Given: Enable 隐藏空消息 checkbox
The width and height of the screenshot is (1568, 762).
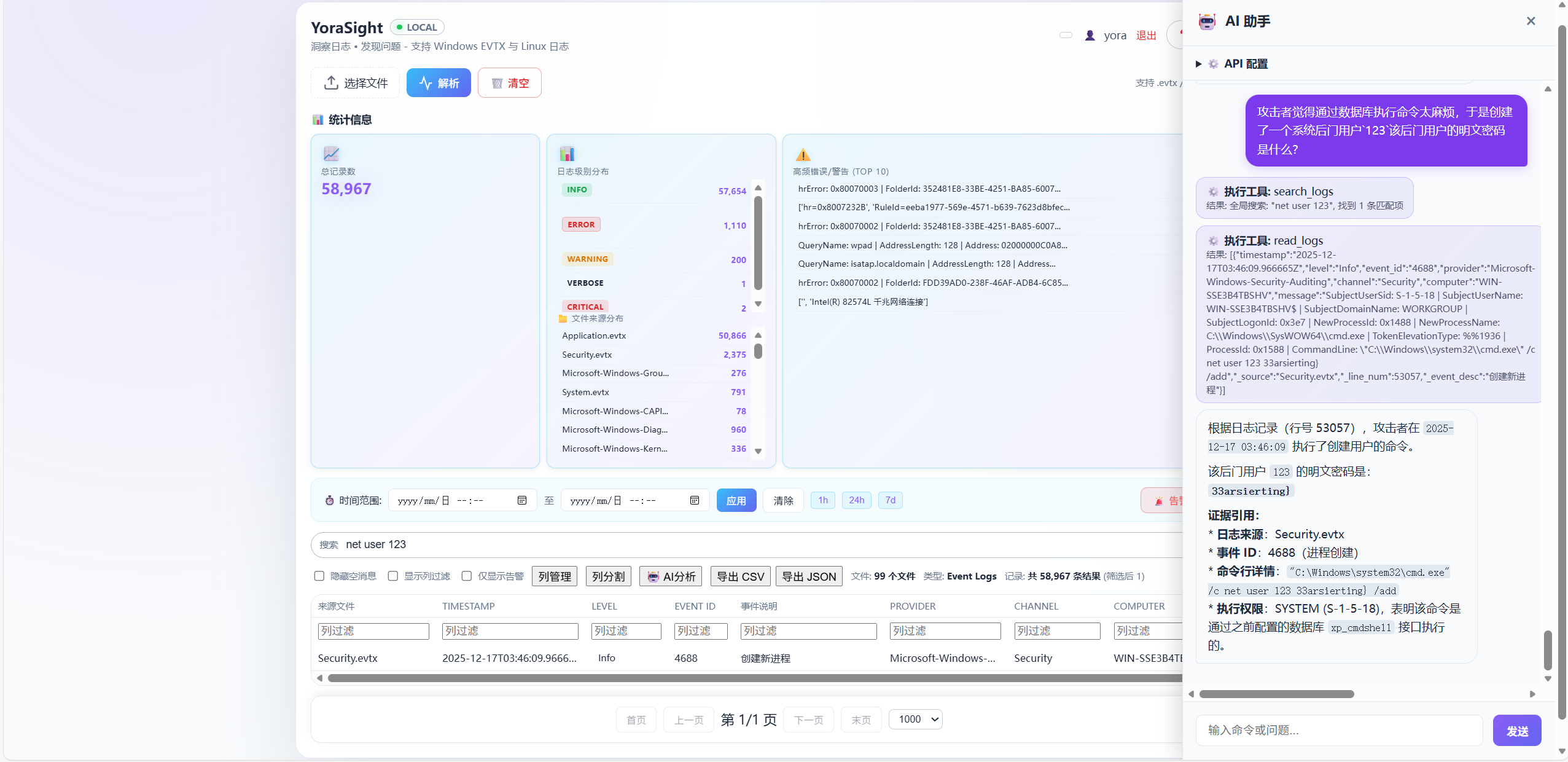Looking at the screenshot, I should [319, 576].
